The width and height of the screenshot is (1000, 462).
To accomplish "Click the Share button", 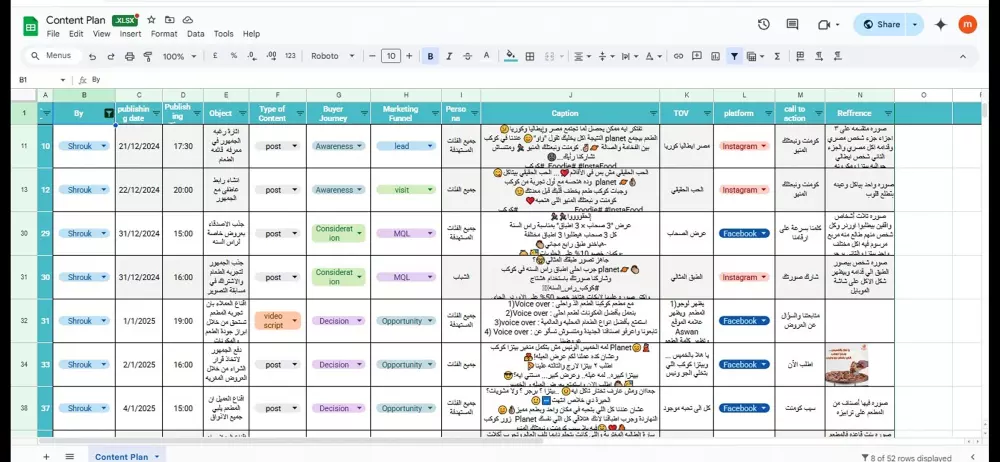I will click(x=880, y=24).
